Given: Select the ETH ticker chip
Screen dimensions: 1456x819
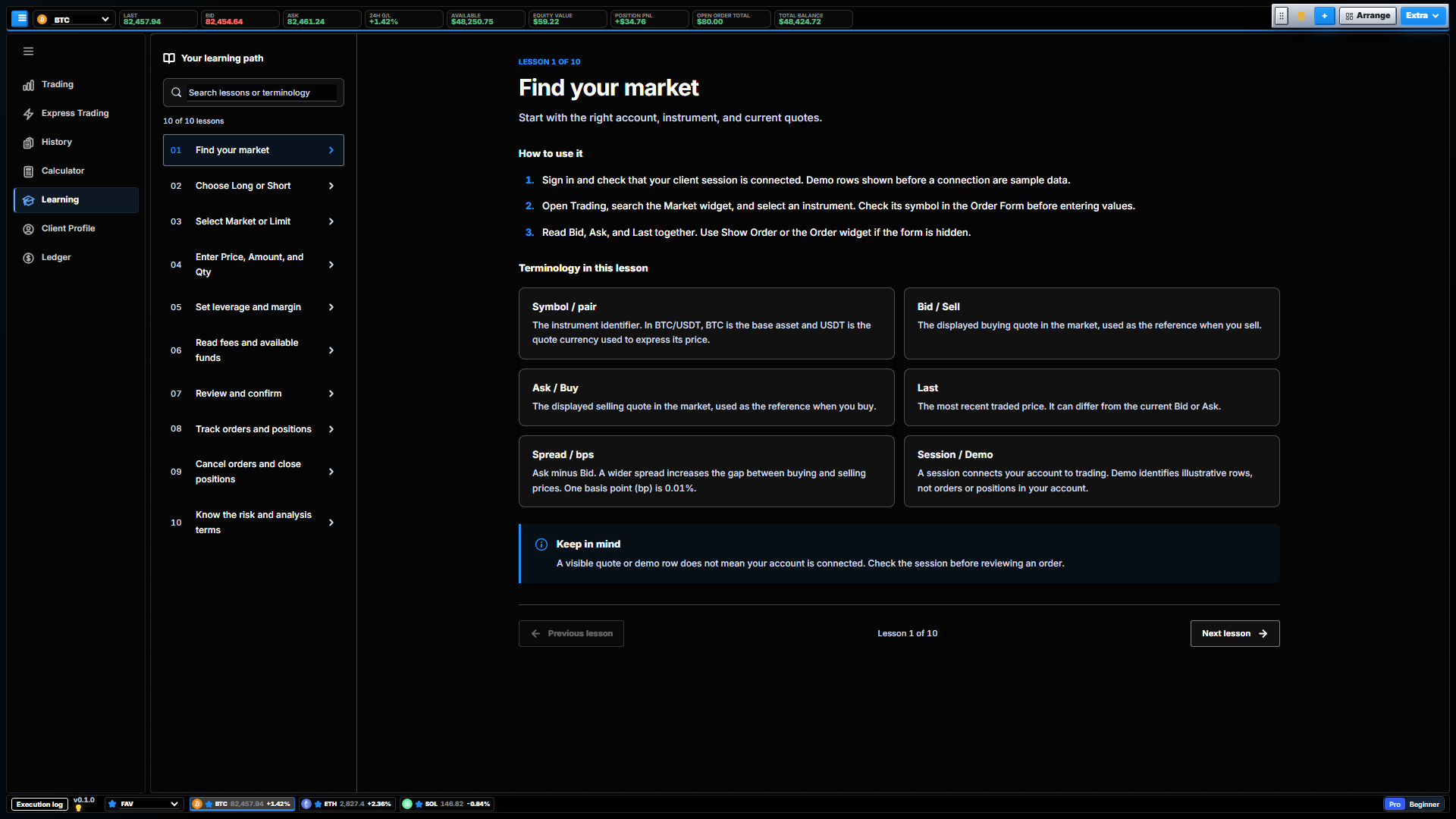Looking at the screenshot, I should pyautogui.click(x=347, y=804).
